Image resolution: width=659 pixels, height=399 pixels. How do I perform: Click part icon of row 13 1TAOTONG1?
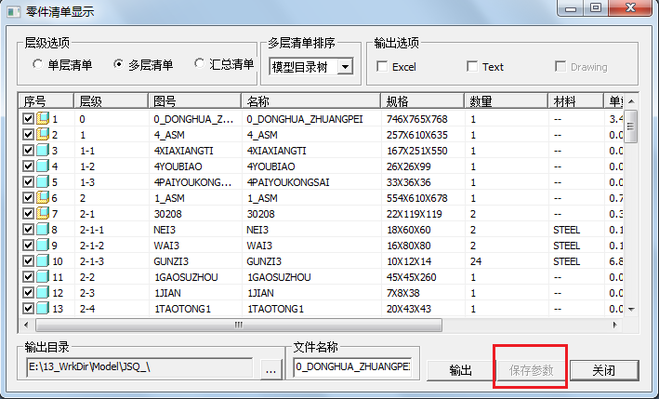(x=42, y=308)
